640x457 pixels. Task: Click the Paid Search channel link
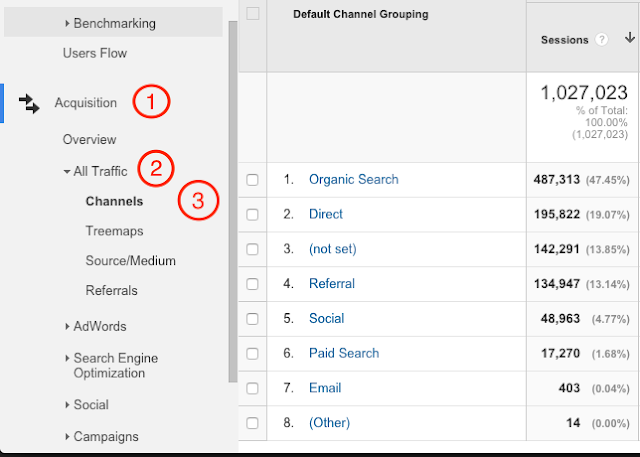344,353
